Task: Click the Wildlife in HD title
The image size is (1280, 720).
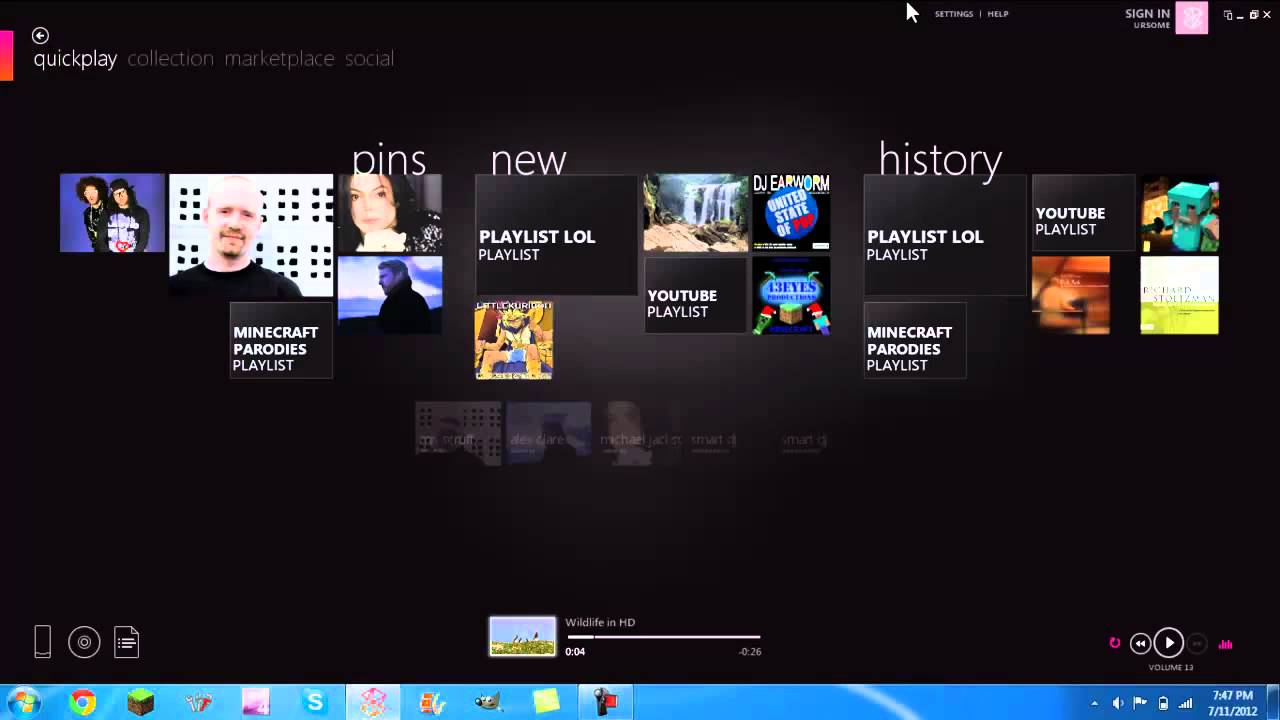Action: pyautogui.click(x=600, y=622)
